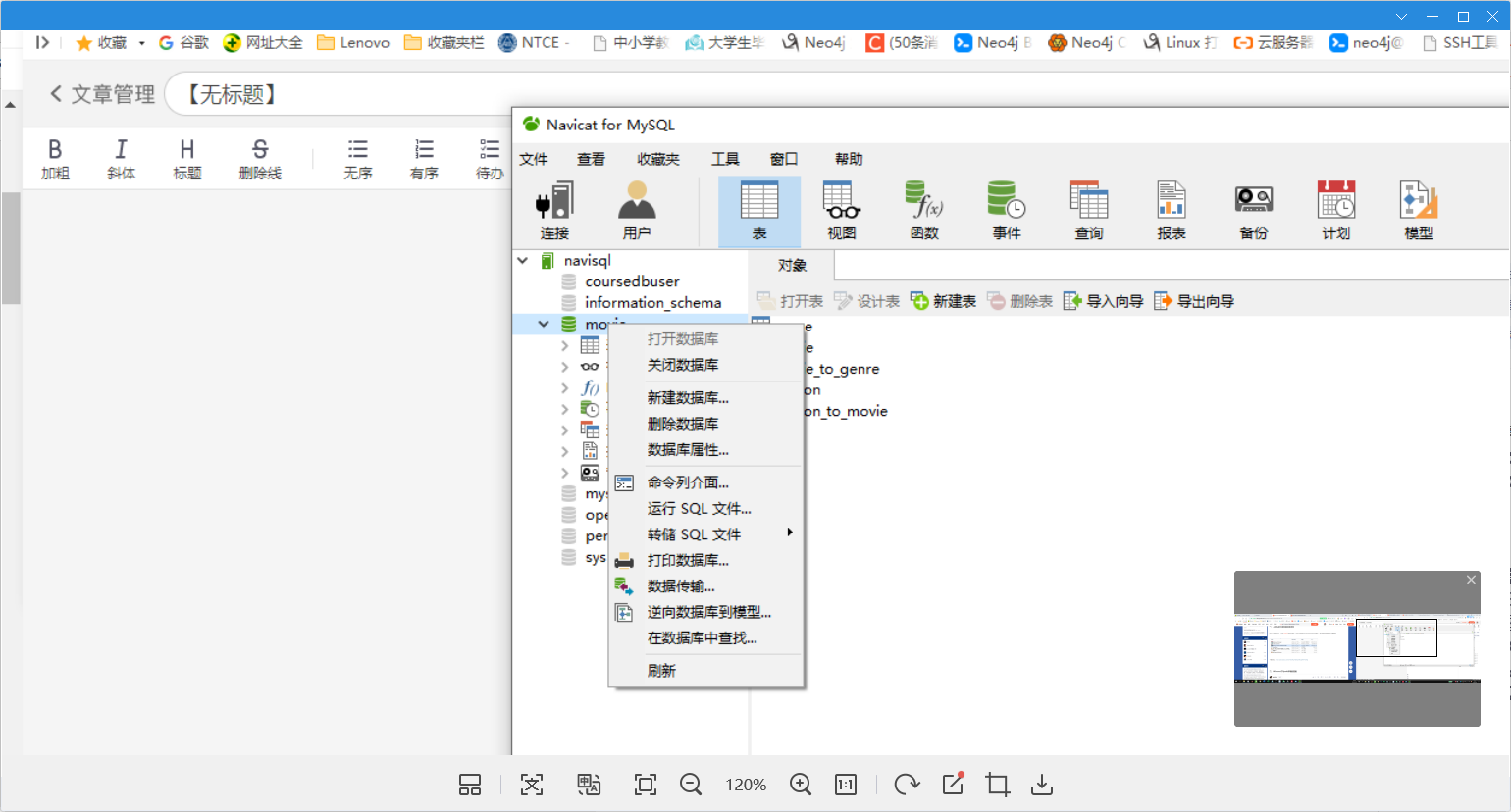Open the thumbnail layout grid icon
The width and height of the screenshot is (1511, 812).
[470, 785]
